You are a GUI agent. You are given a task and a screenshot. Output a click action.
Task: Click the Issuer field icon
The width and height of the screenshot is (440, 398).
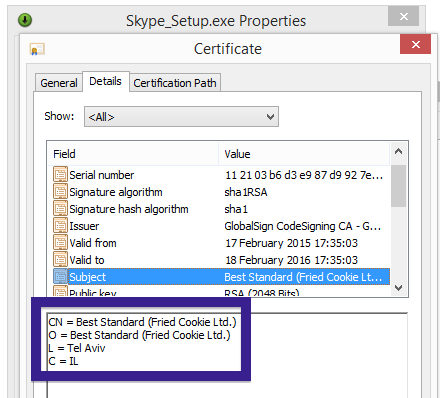pyautogui.click(x=60, y=225)
